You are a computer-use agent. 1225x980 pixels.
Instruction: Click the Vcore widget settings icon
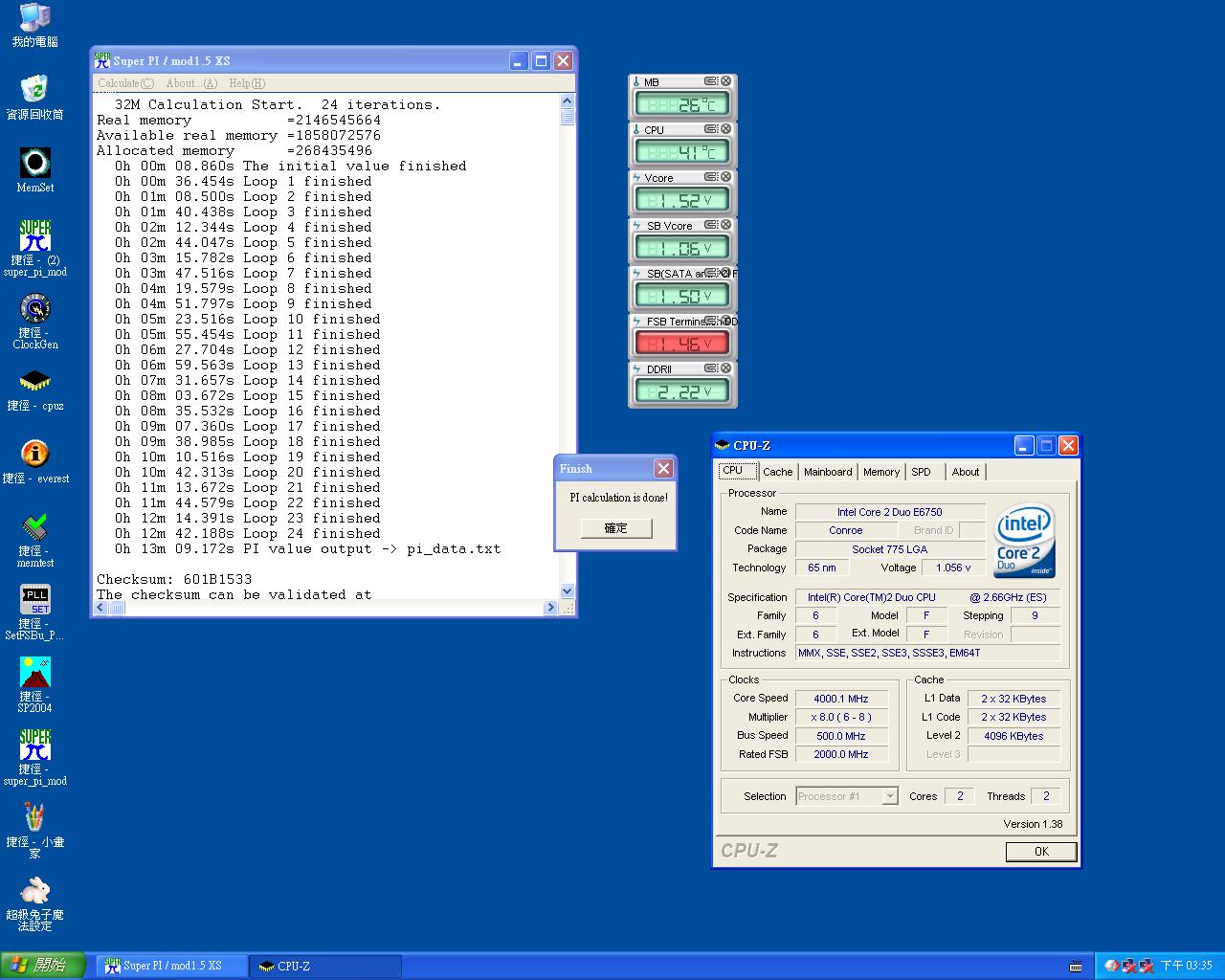pyautogui.click(x=711, y=177)
